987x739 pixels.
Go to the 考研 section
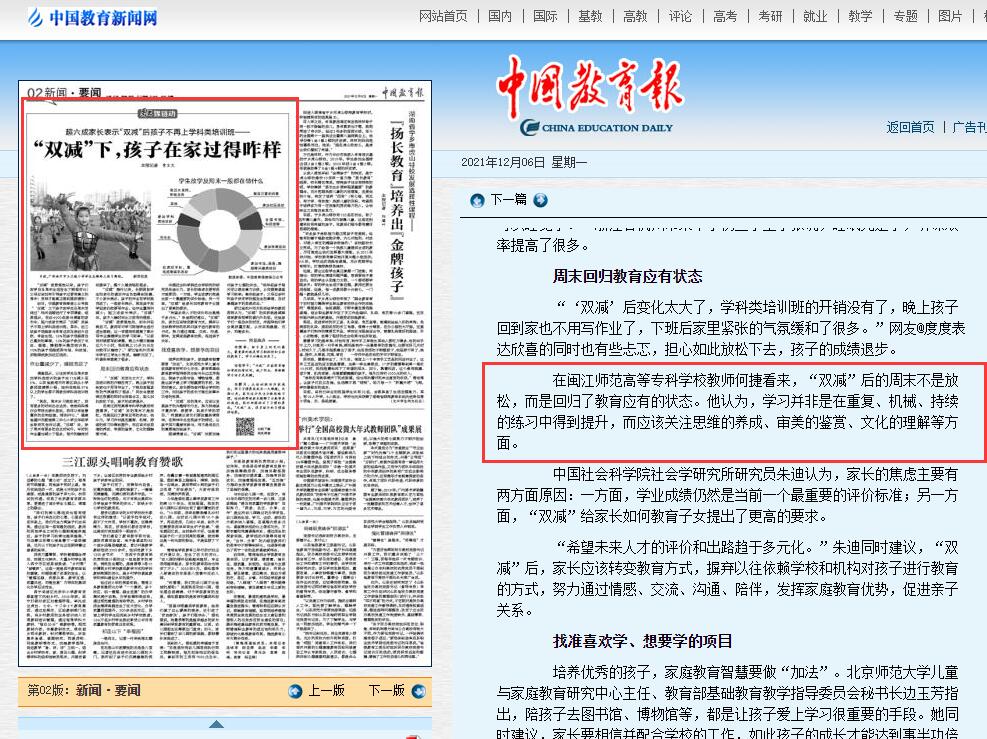click(770, 16)
